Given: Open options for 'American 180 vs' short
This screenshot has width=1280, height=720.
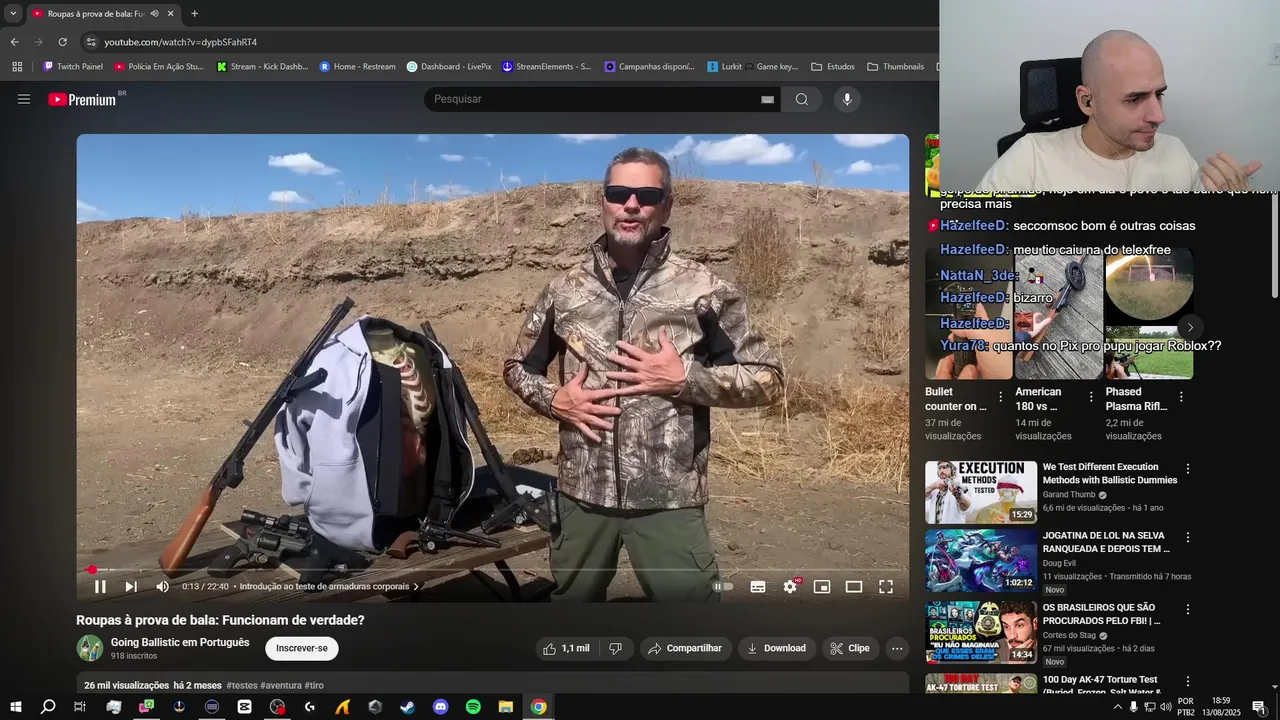Looking at the screenshot, I should 1091,397.
